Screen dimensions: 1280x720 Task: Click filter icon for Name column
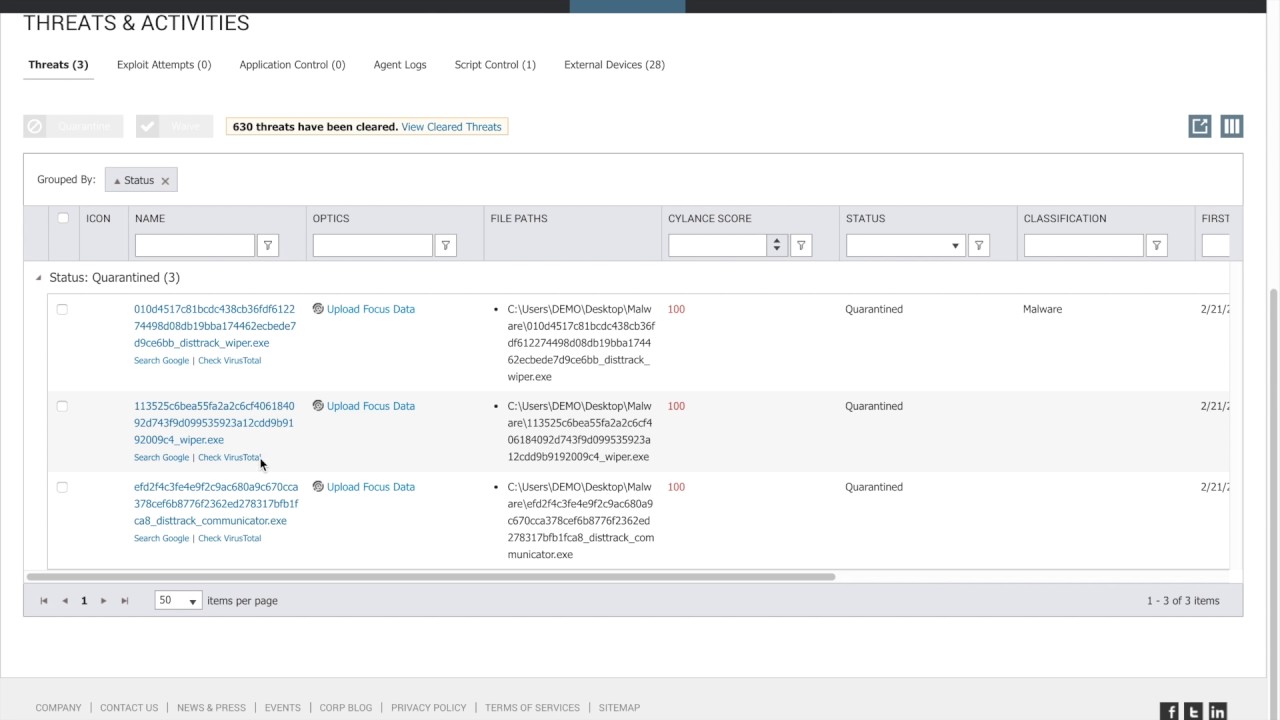[x=268, y=245]
